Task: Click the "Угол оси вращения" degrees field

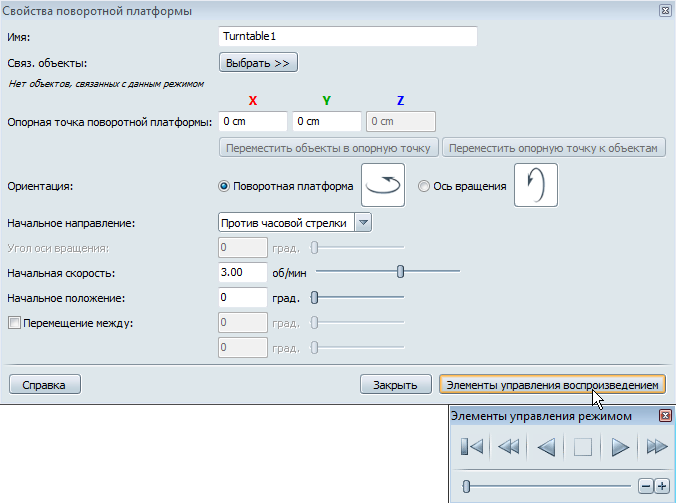Action: pyautogui.click(x=243, y=247)
